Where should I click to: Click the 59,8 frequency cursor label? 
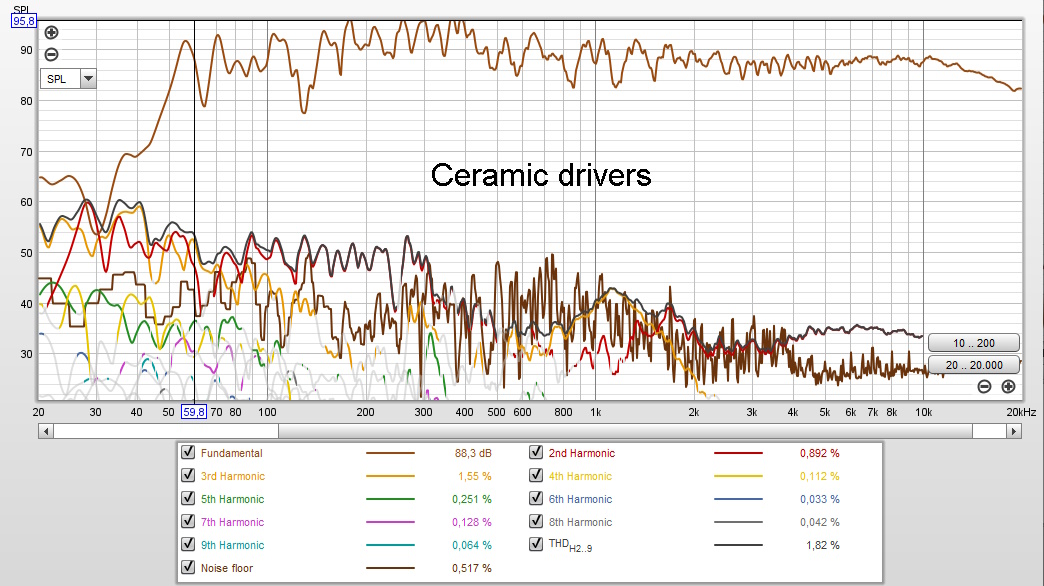(x=193, y=411)
